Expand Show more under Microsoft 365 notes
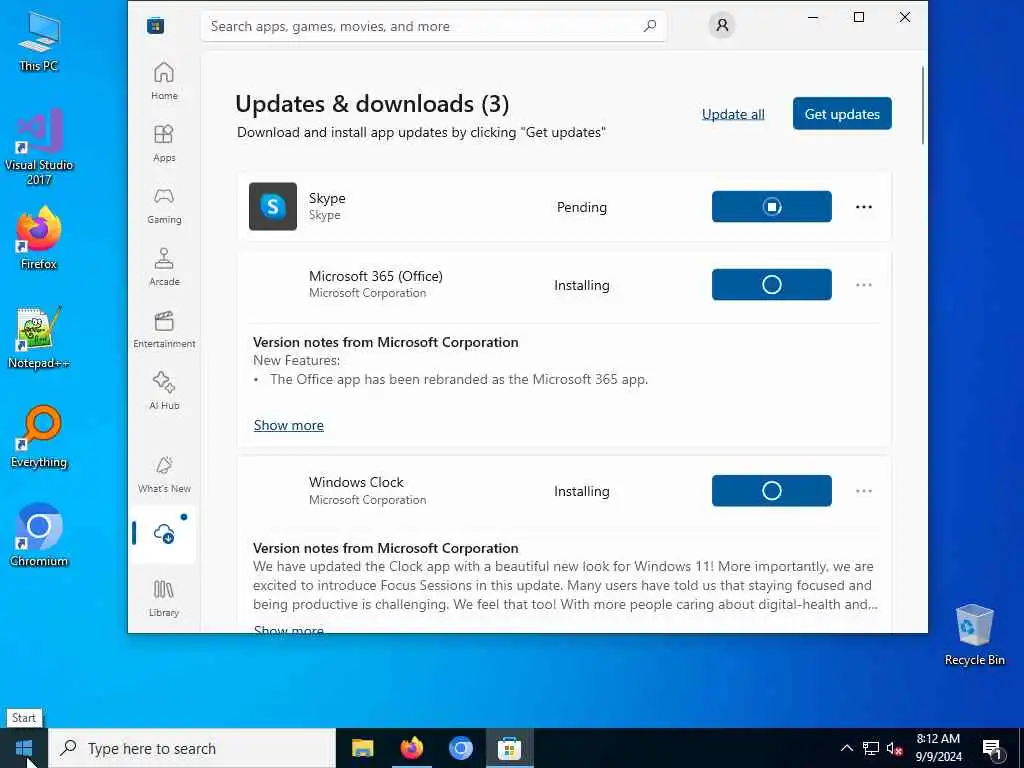 tap(289, 425)
